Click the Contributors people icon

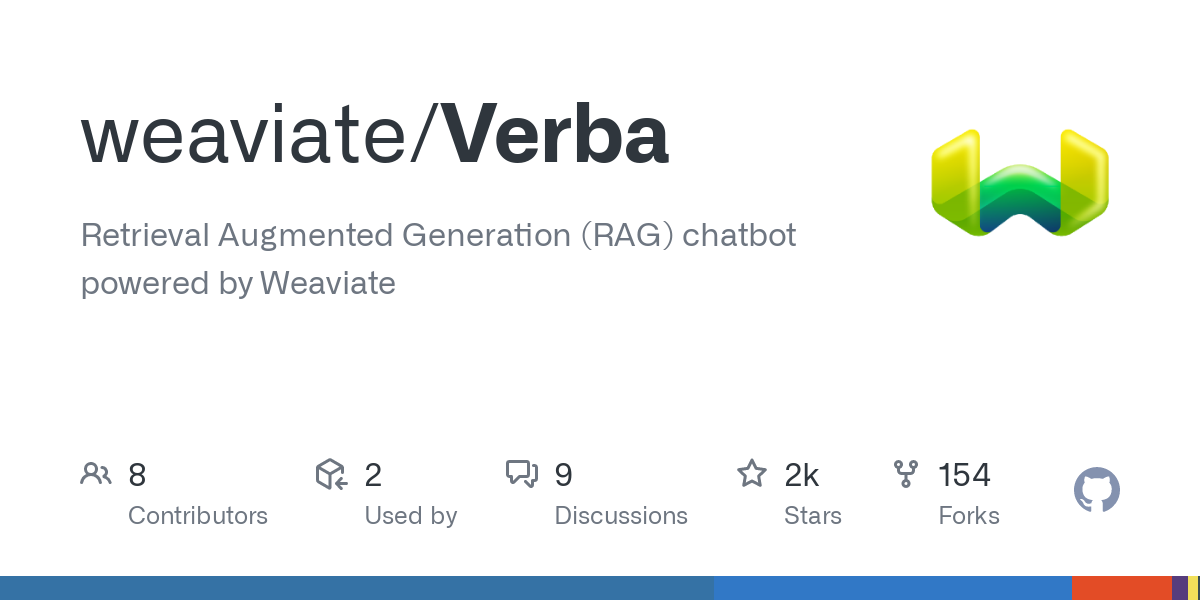pyautogui.click(x=96, y=474)
